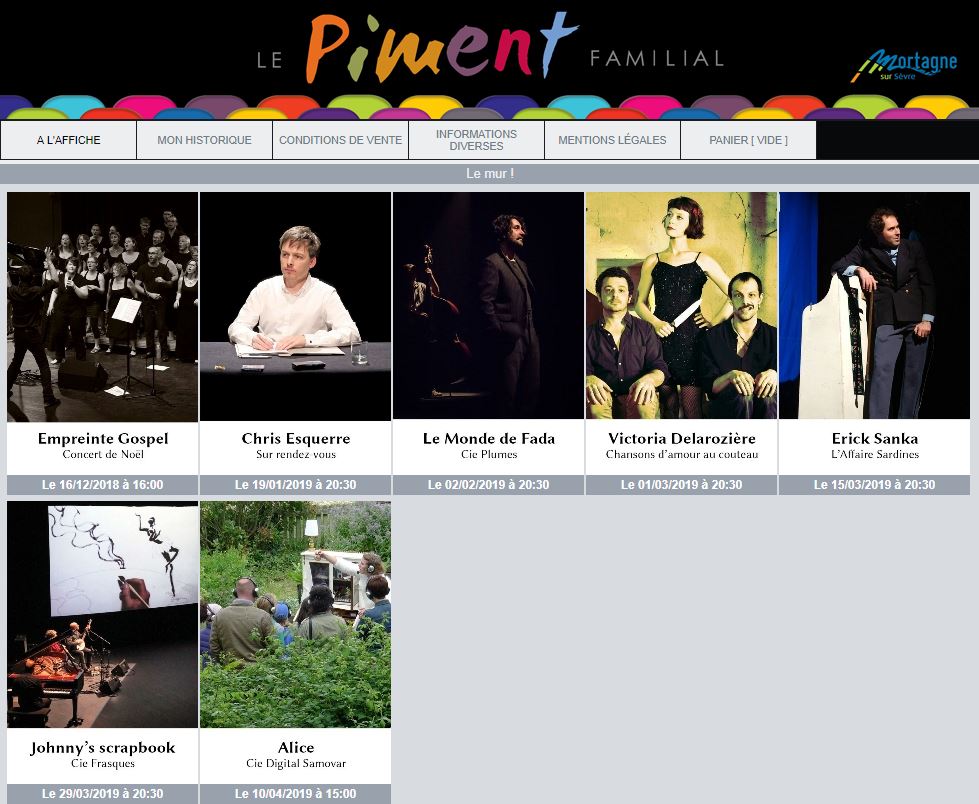Click the subtitle L'Affaire Sardines
979x804 pixels.
875,454
